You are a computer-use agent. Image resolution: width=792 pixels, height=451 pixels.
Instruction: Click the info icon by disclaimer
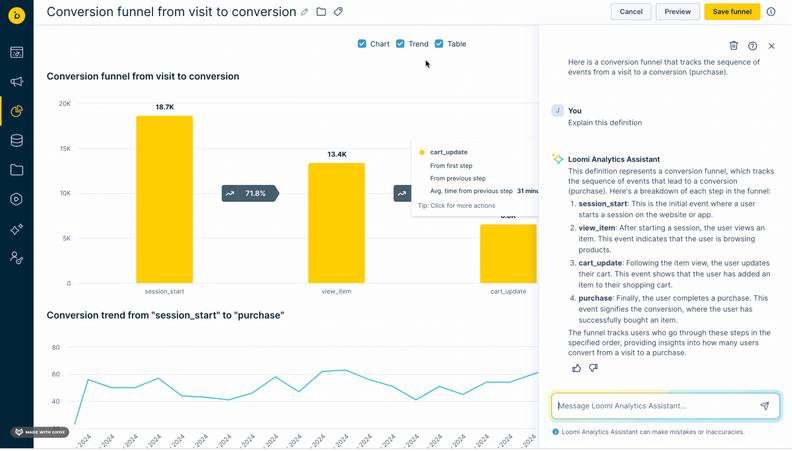click(x=556, y=432)
